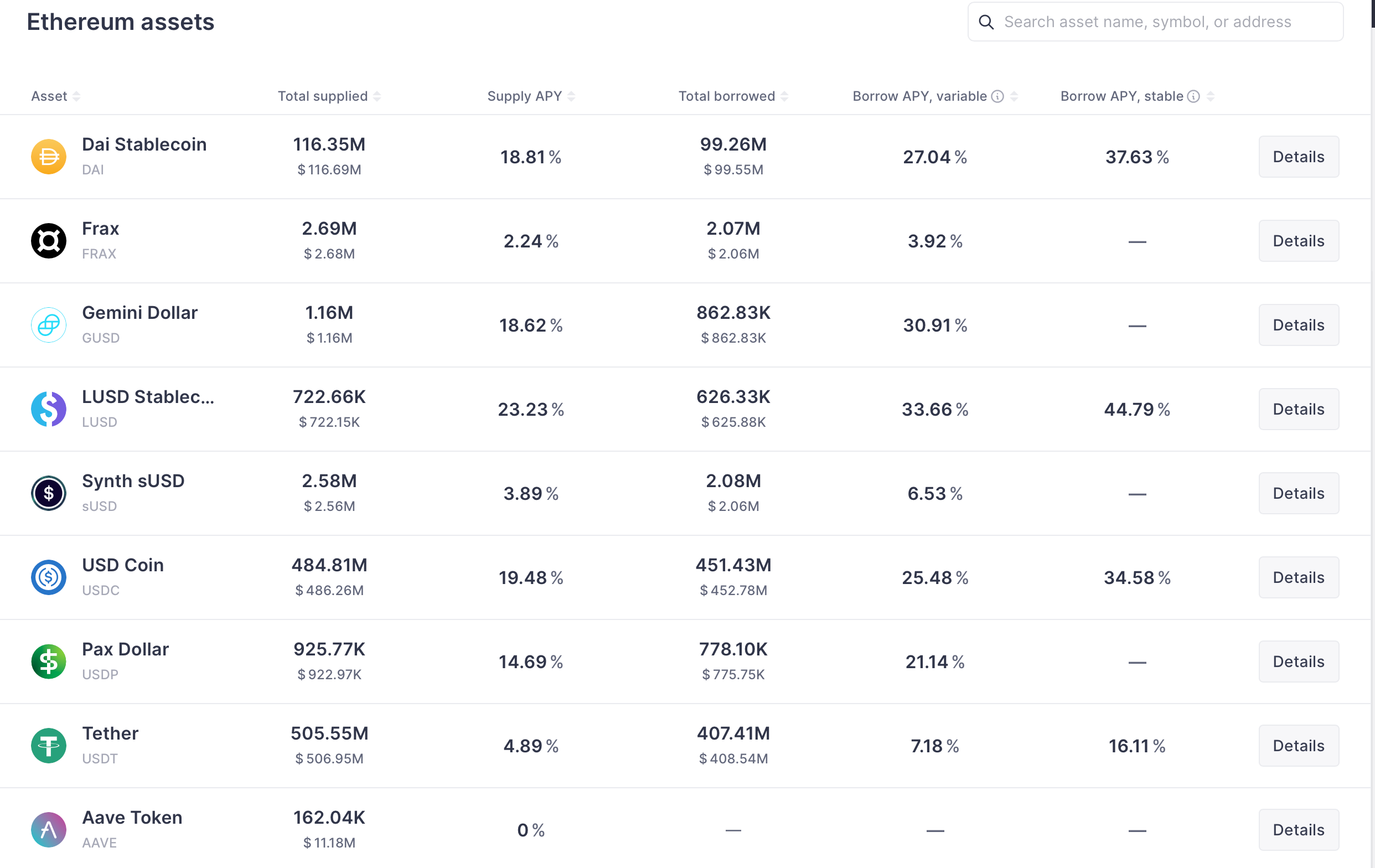
Task: Click Aave Token total supplied 162.04K
Action: [x=329, y=817]
